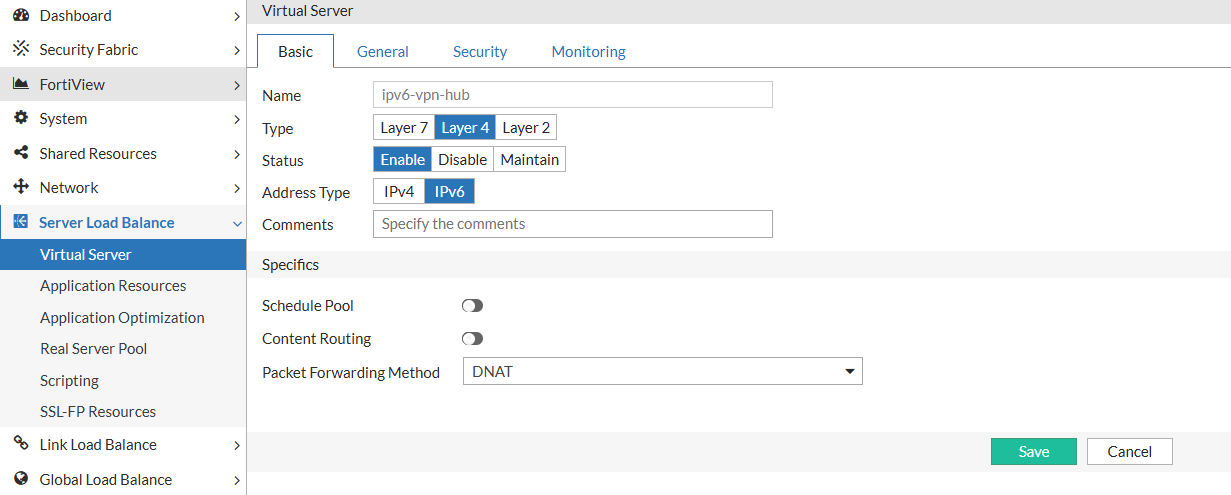The image size is (1231, 495).
Task: Cancel the virtual server edit
Action: pos(1129,452)
